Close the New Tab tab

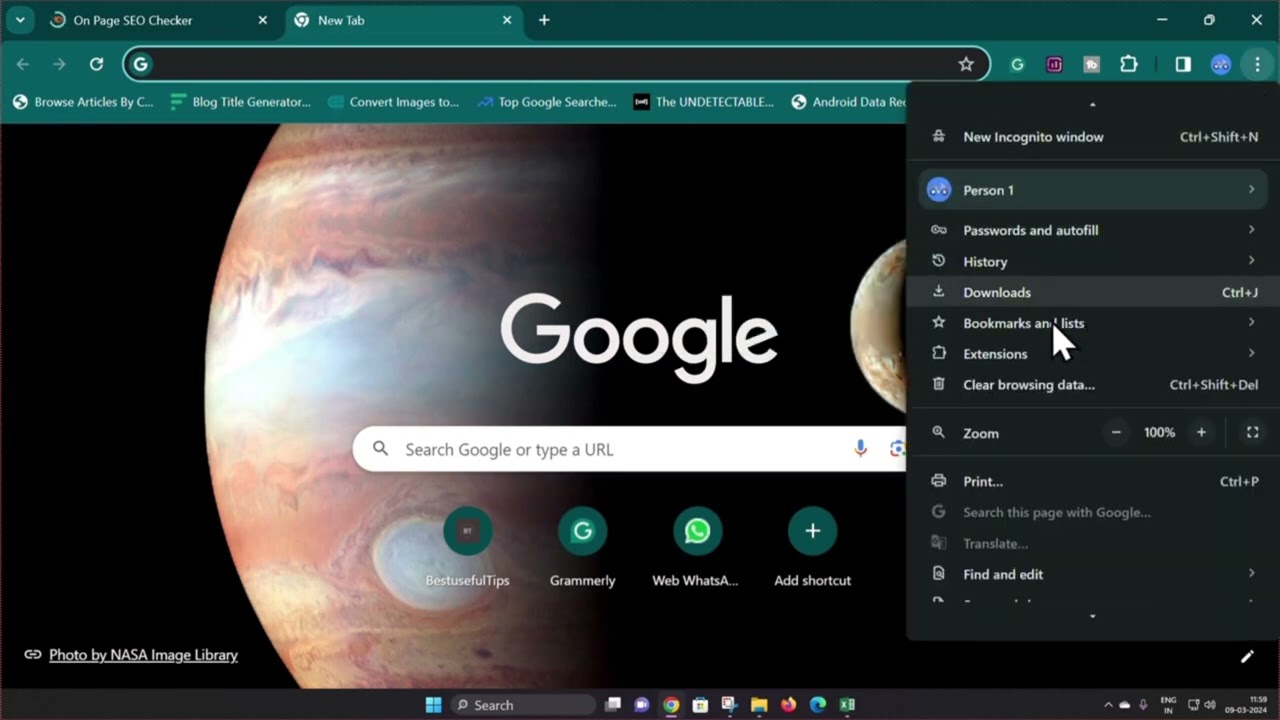[x=507, y=20]
